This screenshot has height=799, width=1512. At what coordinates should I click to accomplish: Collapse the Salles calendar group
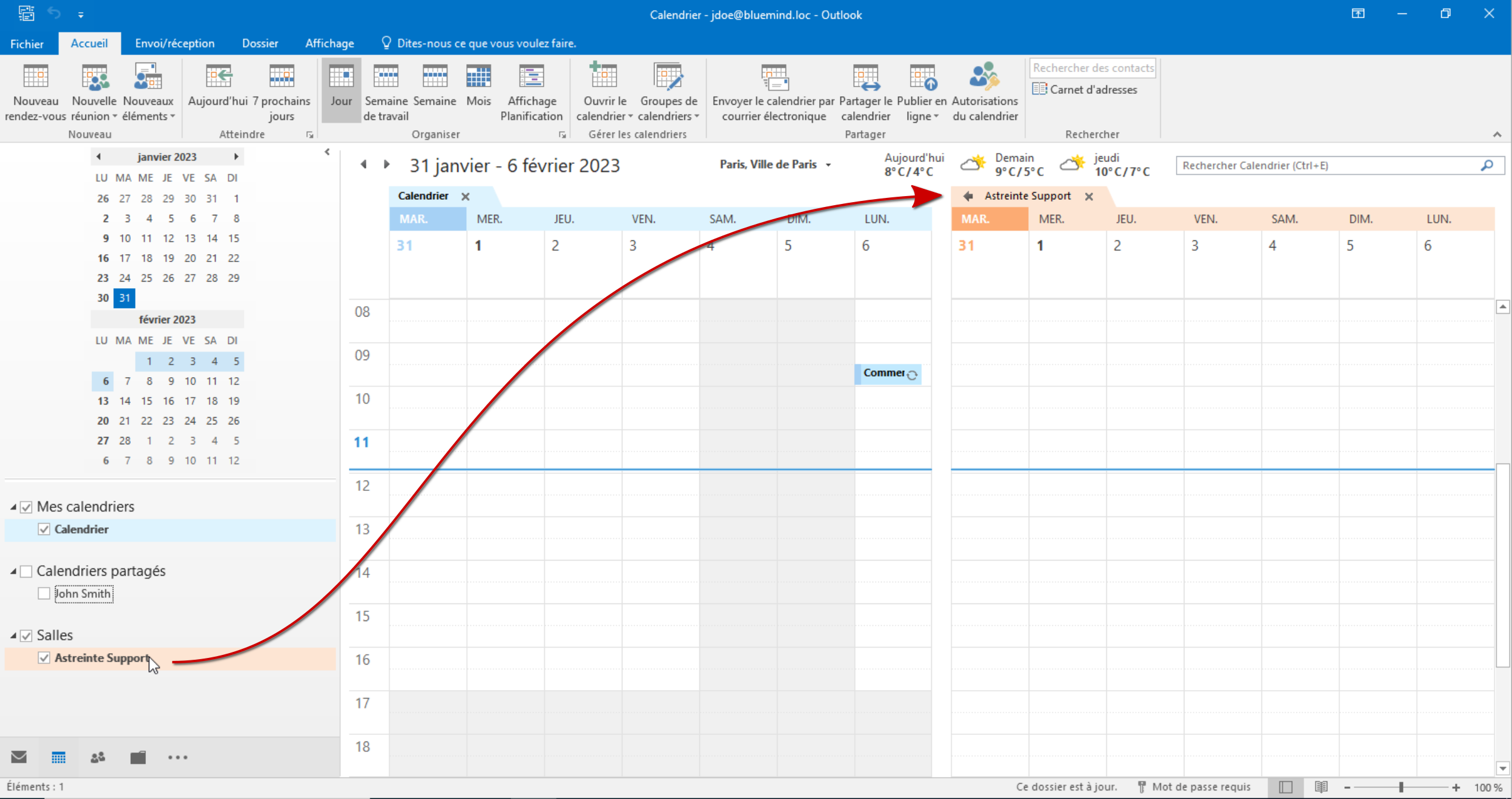click(13, 636)
